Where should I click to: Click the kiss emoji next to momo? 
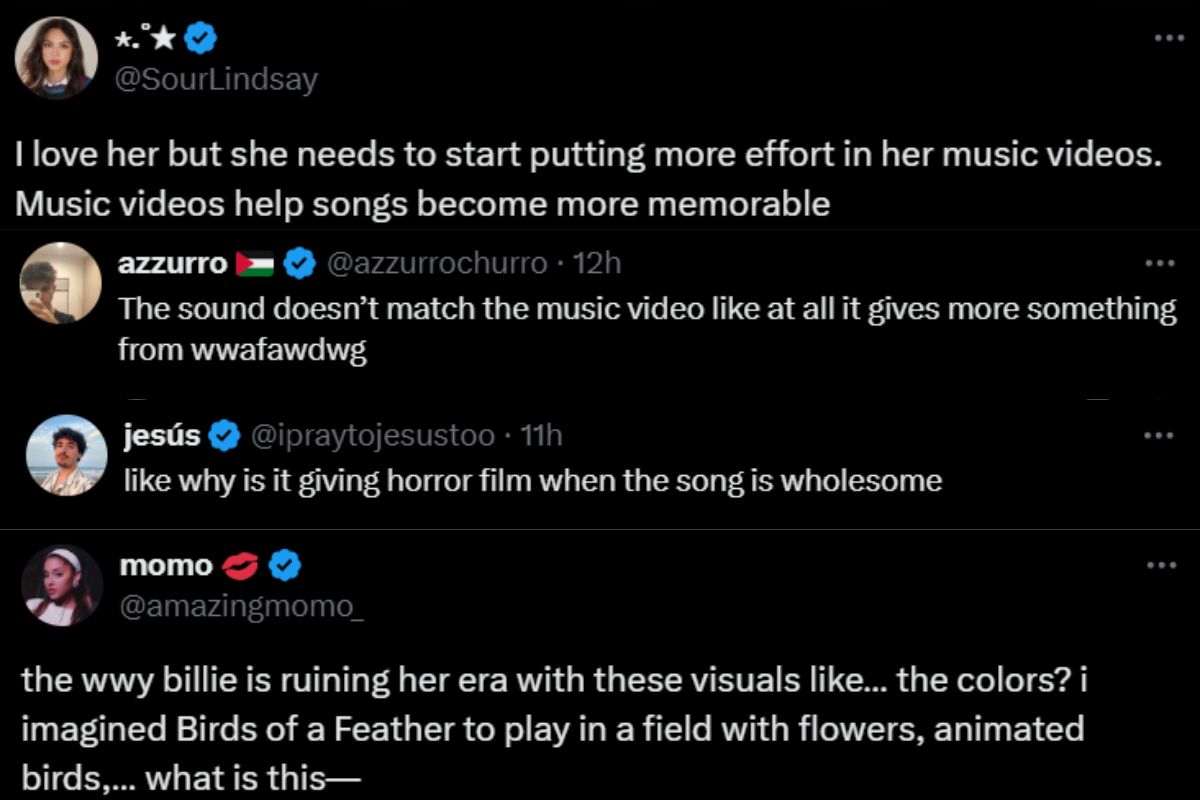(x=243, y=564)
